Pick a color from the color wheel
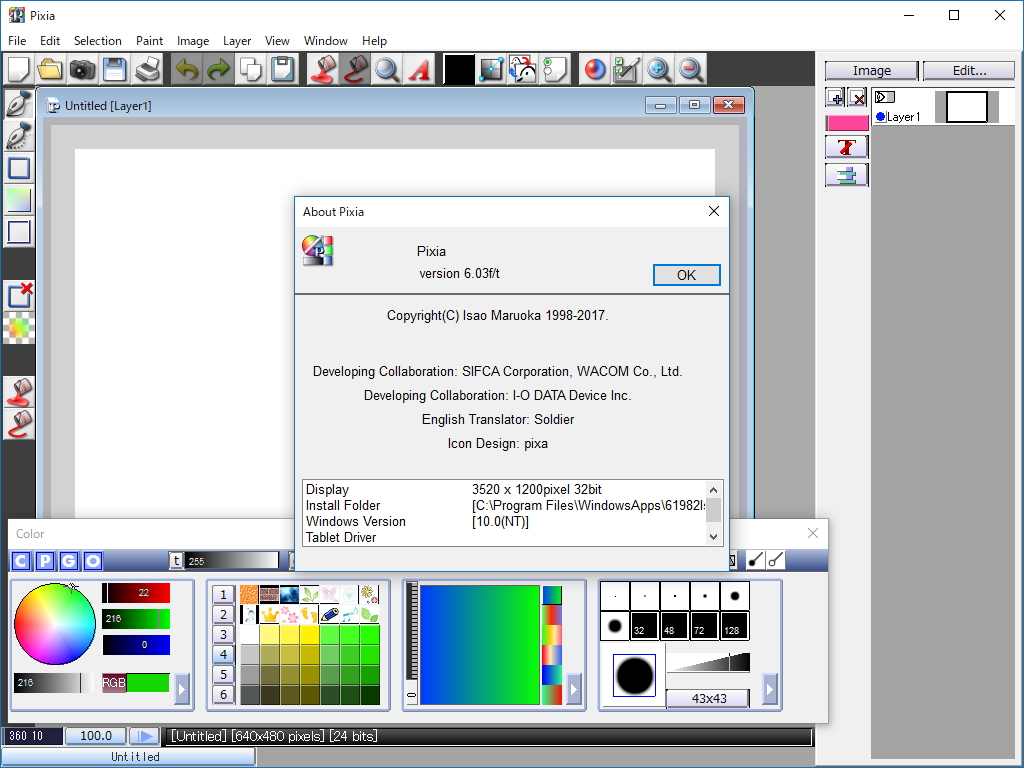The image size is (1024, 768). pos(55,625)
